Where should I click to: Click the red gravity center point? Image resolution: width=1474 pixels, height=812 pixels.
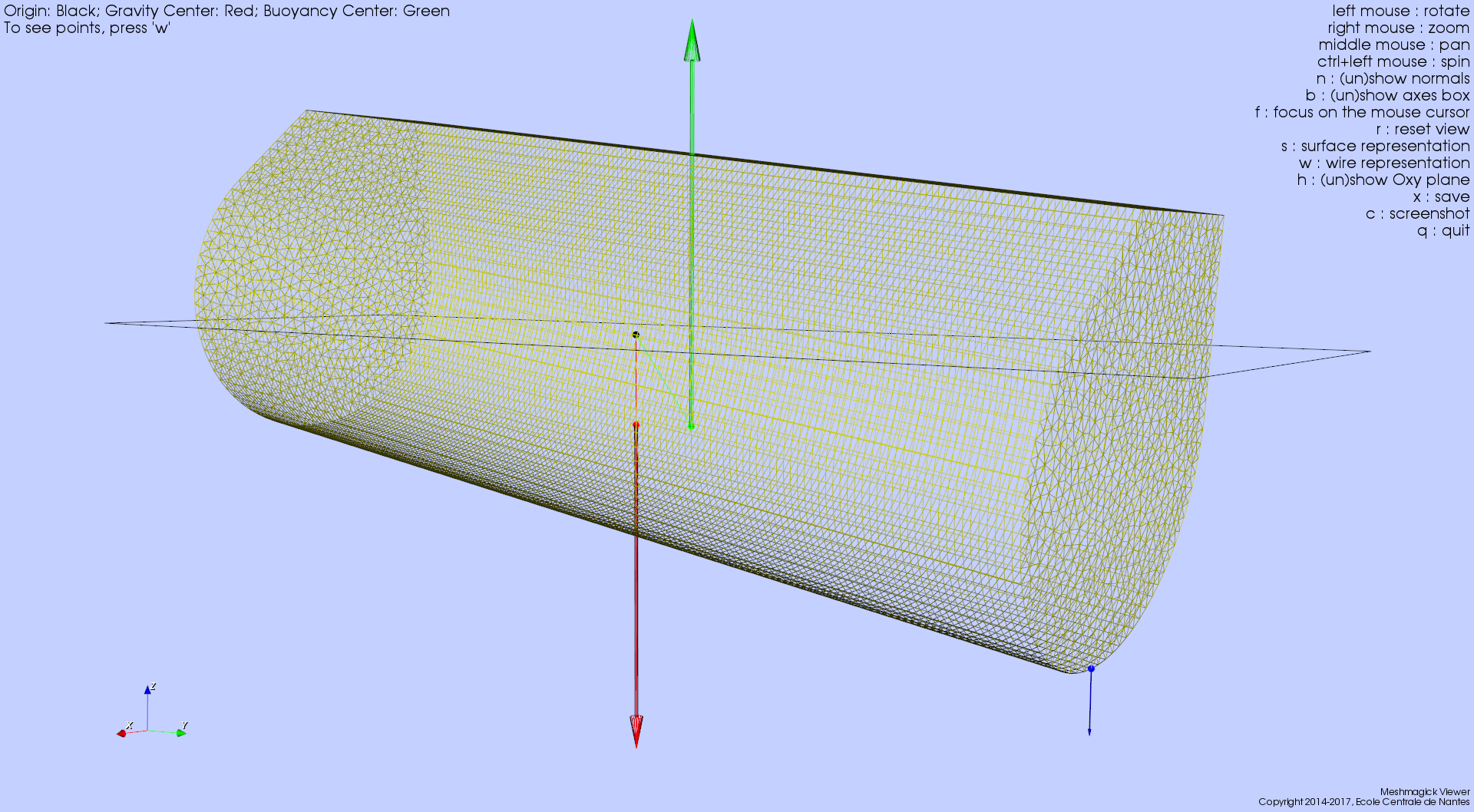click(636, 424)
